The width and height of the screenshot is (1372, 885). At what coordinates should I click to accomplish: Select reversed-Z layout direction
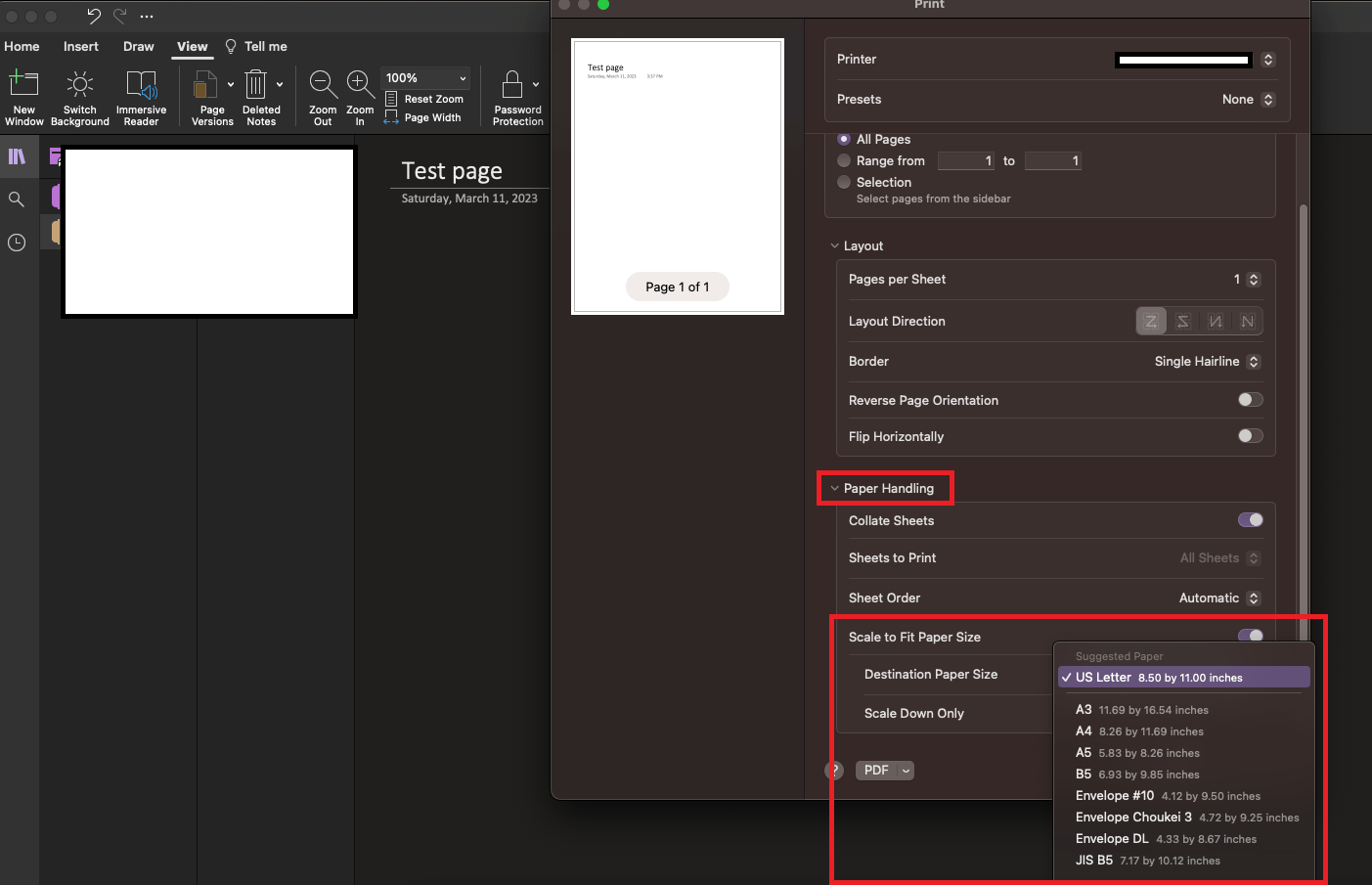1183,321
